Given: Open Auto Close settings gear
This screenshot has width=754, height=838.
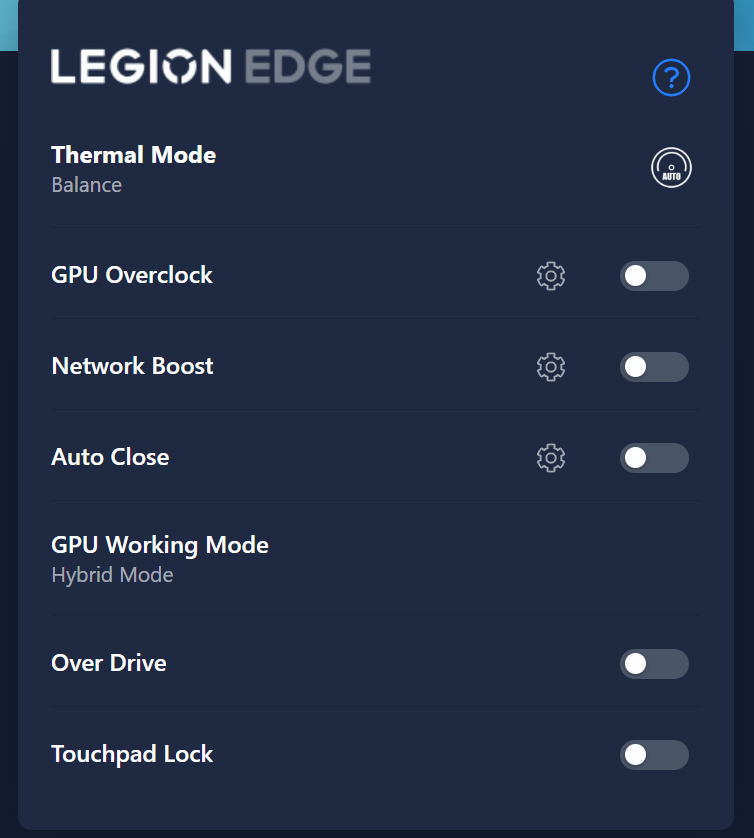Looking at the screenshot, I should point(551,458).
